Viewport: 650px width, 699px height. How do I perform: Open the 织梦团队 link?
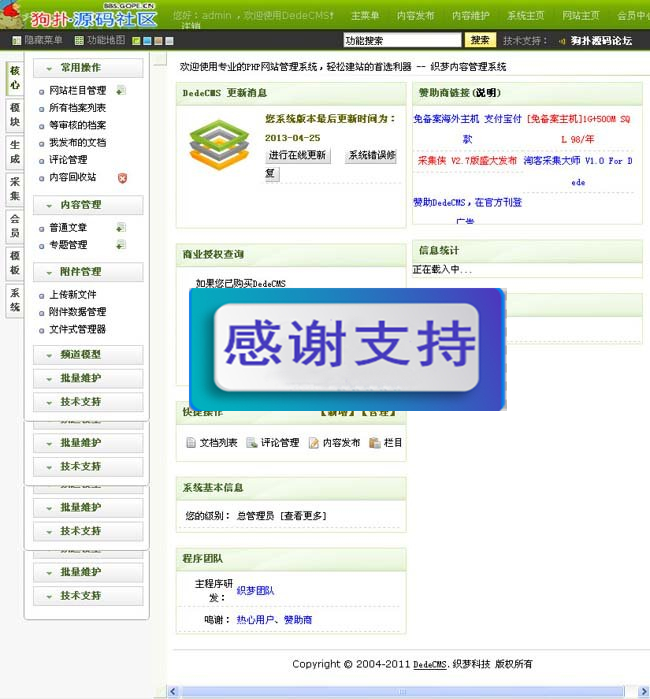[x=255, y=591]
